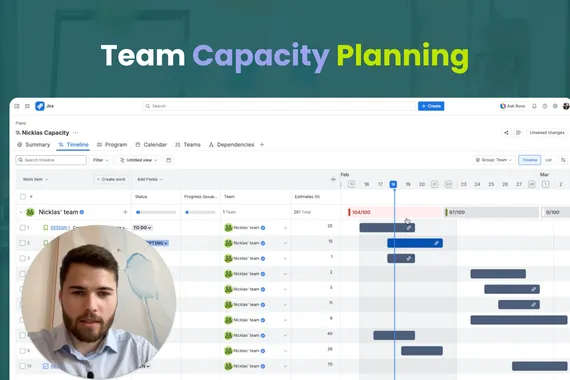Screen dimensions: 570x380
Task: Open the TO DO status dropdown
Action: (x=142, y=228)
